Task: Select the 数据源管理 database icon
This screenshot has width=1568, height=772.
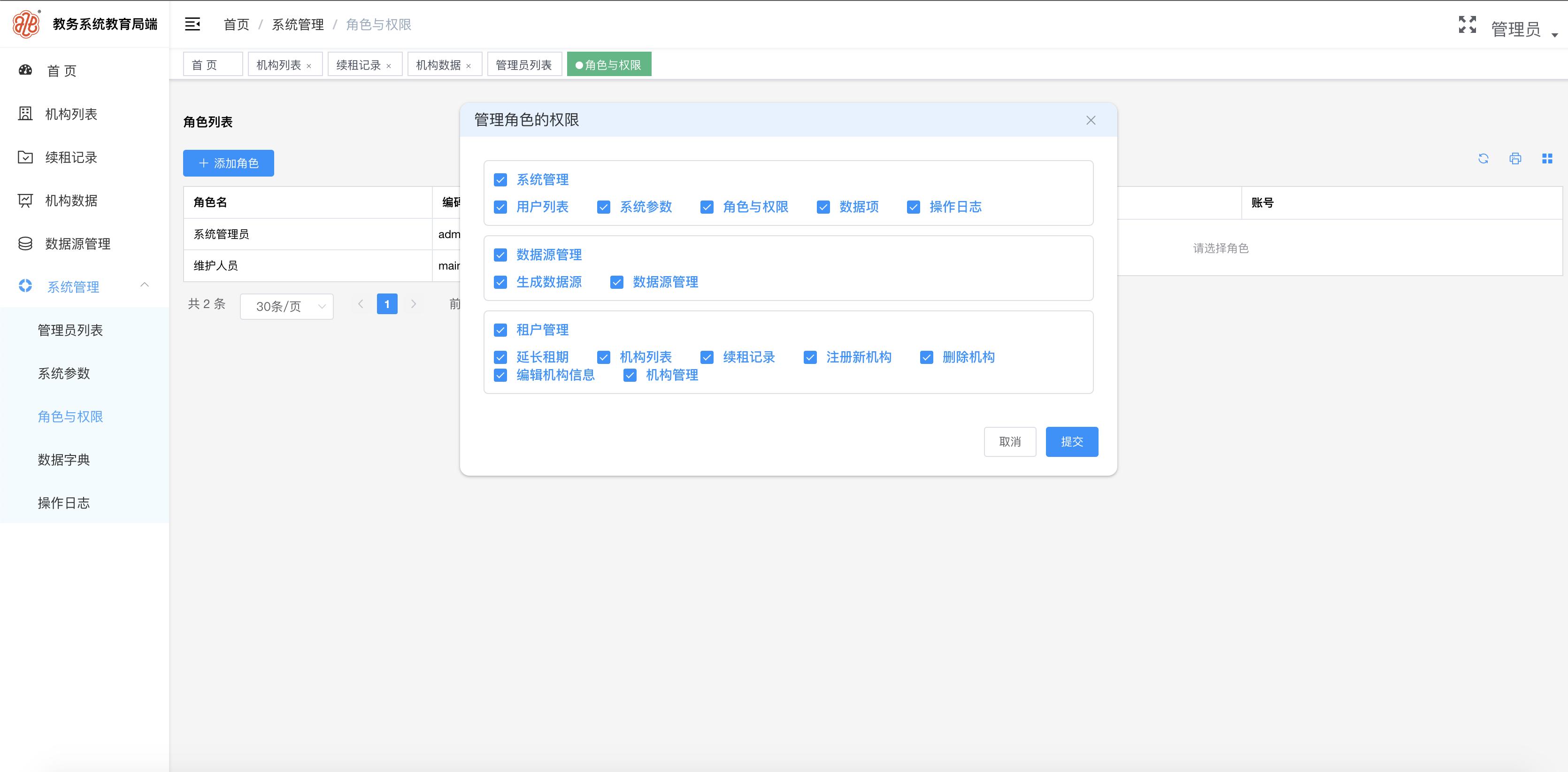Action: 25,244
